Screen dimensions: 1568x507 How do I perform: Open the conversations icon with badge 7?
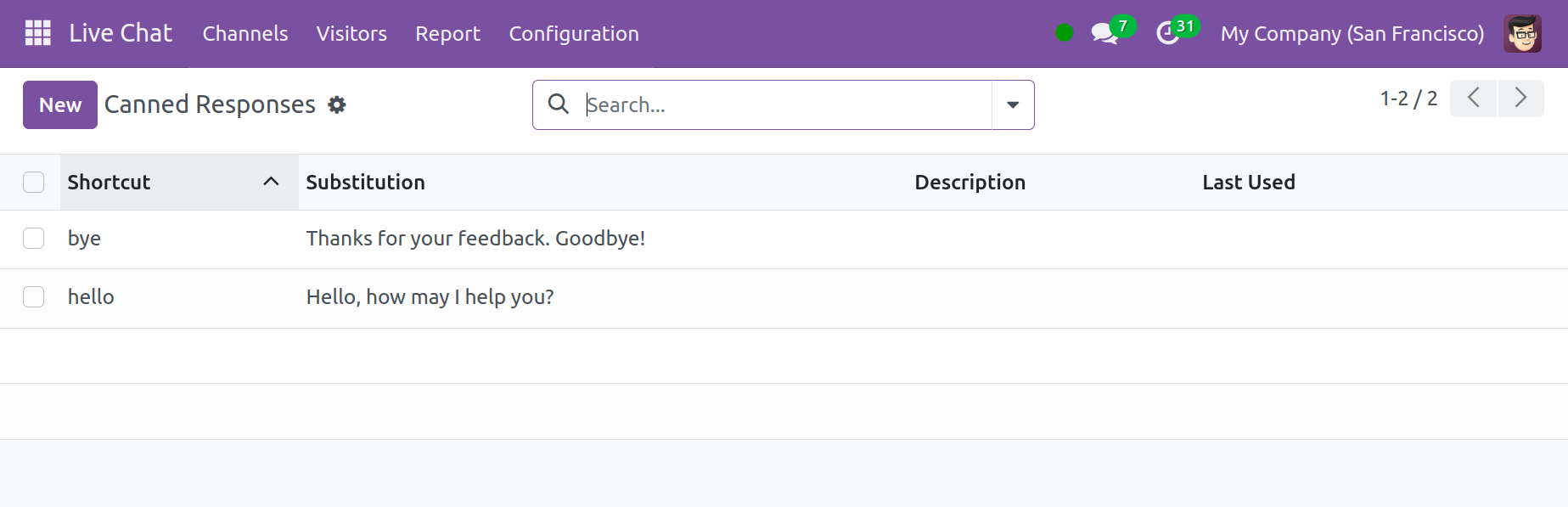pyautogui.click(x=1104, y=33)
